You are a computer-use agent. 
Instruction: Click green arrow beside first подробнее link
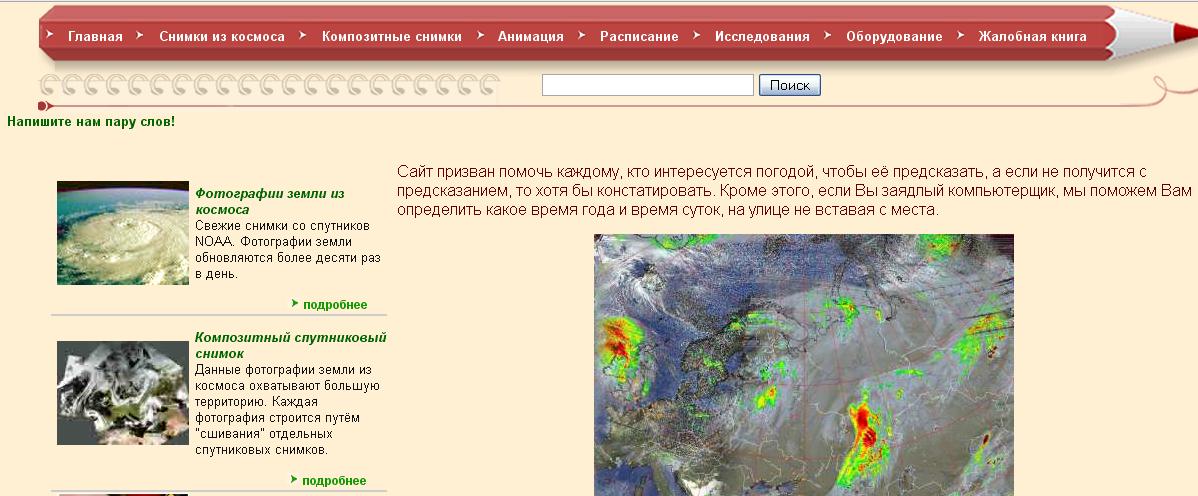(x=295, y=303)
